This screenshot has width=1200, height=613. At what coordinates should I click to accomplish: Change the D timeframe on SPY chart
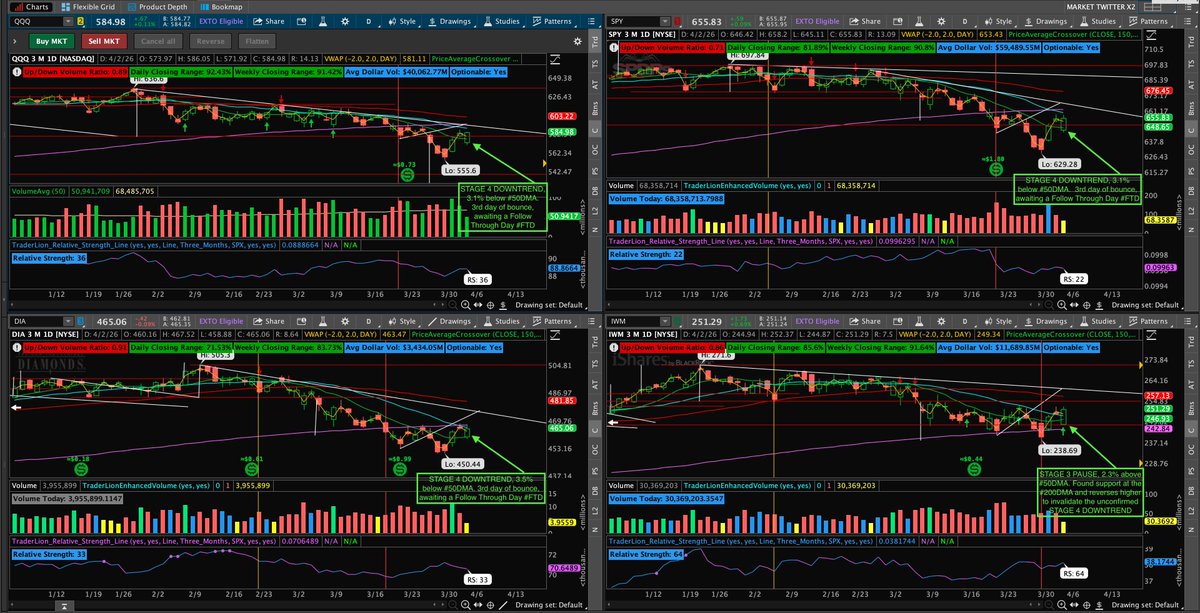pos(966,21)
